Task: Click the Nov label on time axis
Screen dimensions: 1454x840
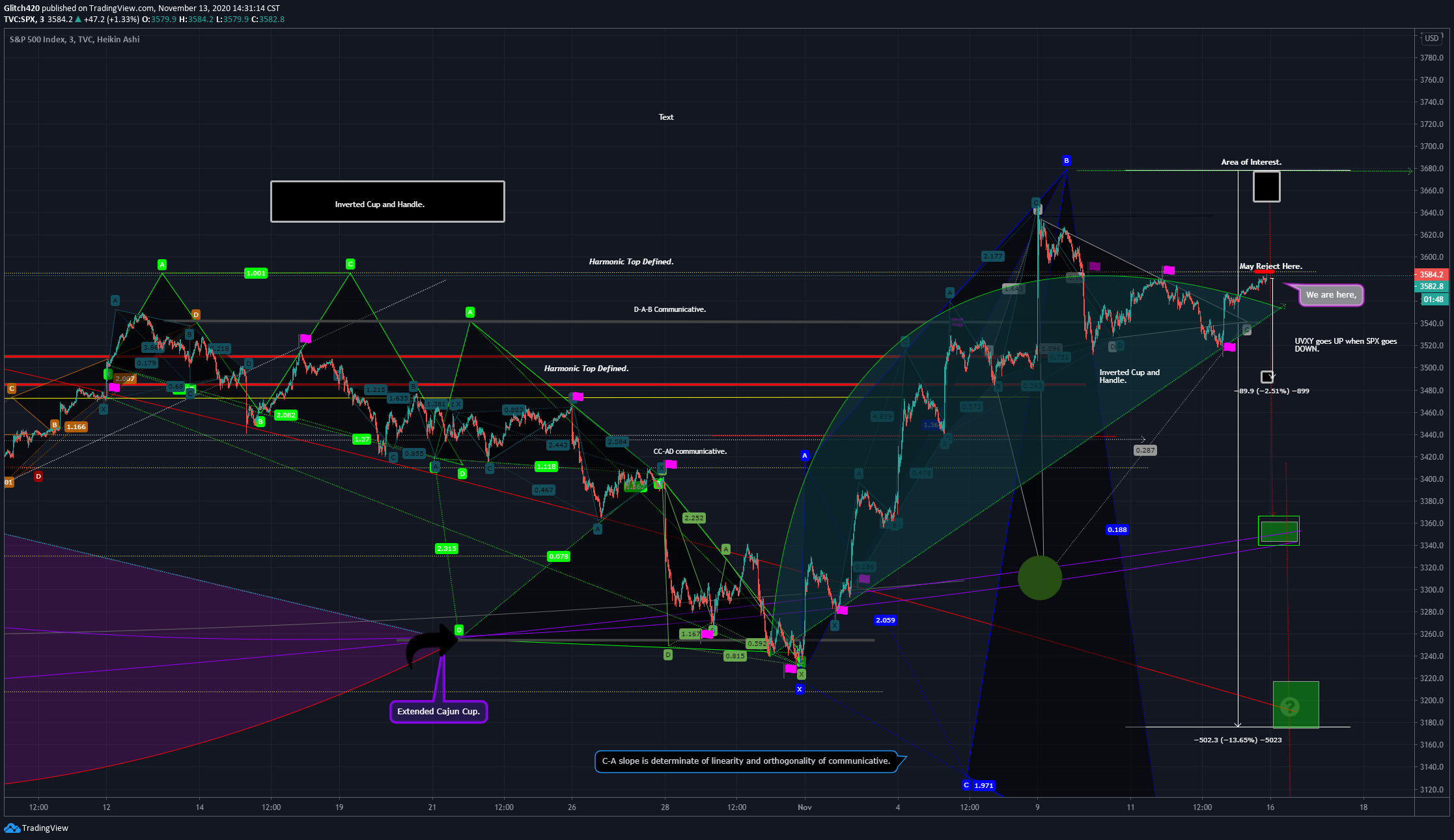Action: coord(805,807)
